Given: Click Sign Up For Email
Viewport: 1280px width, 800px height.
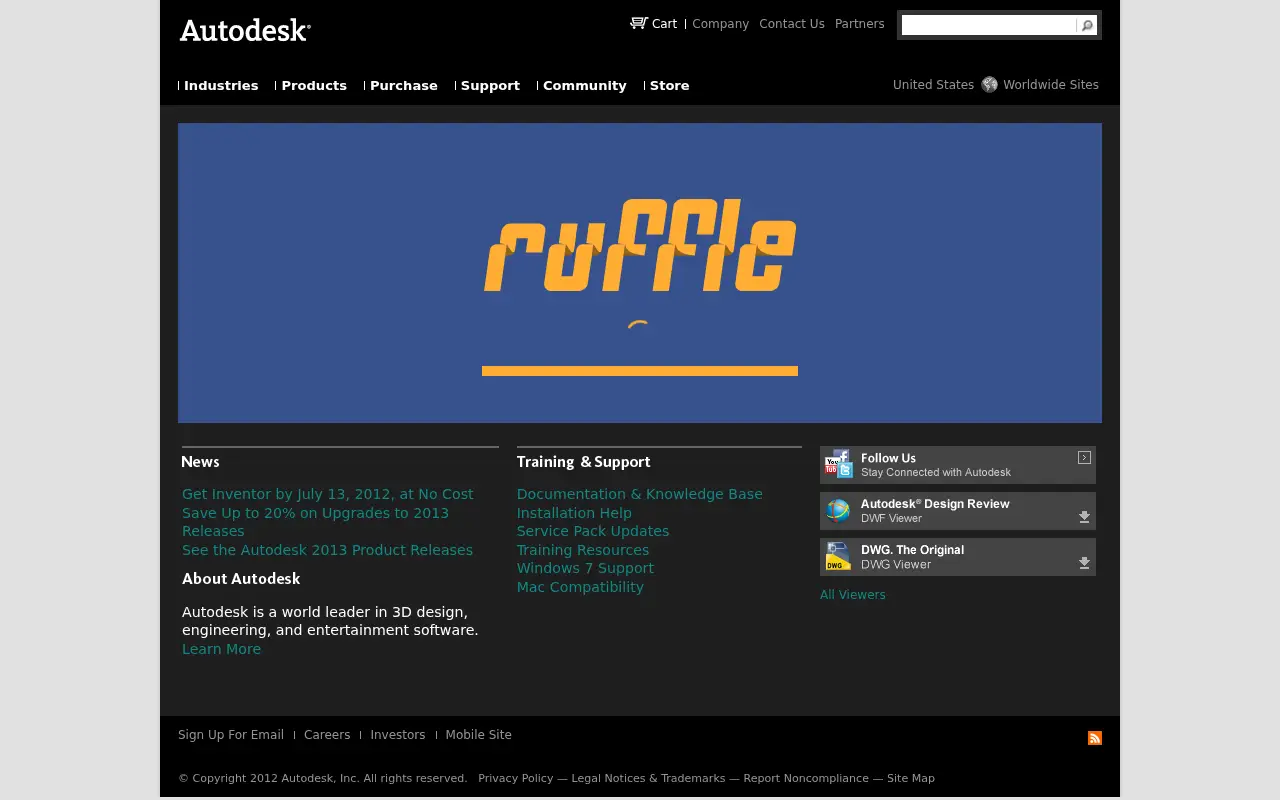Looking at the screenshot, I should [x=231, y=735].
